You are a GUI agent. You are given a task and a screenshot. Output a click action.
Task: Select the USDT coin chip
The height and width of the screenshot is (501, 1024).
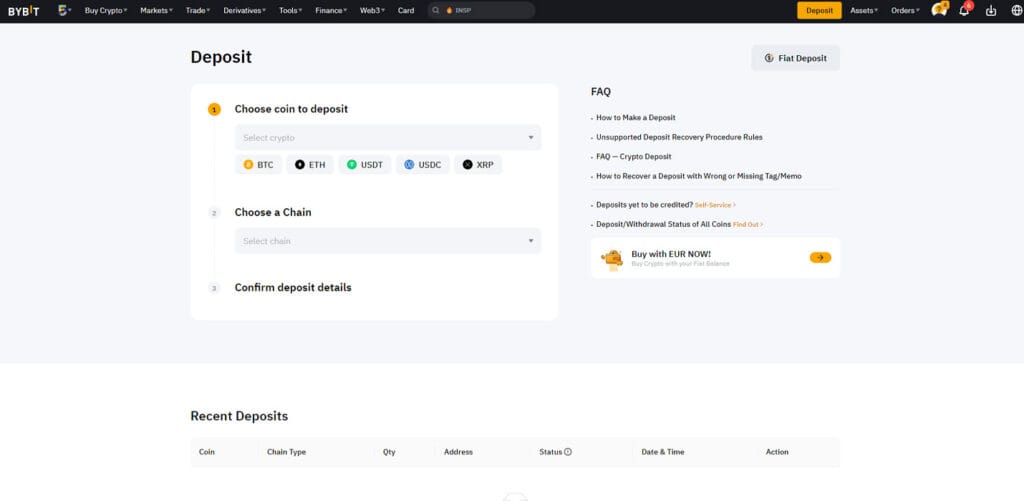365,165
